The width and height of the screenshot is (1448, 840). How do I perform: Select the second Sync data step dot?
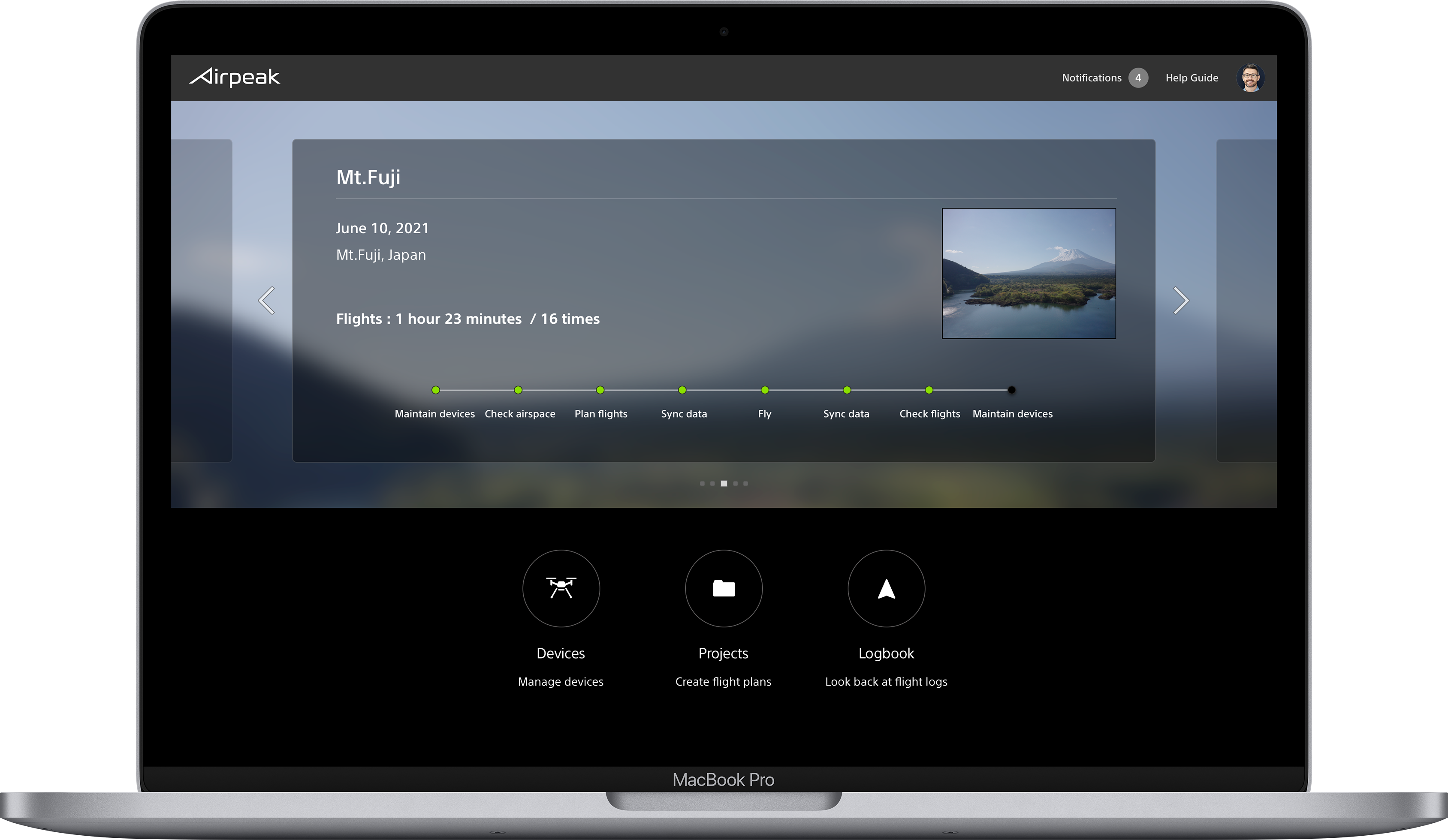tap(847, 390)
